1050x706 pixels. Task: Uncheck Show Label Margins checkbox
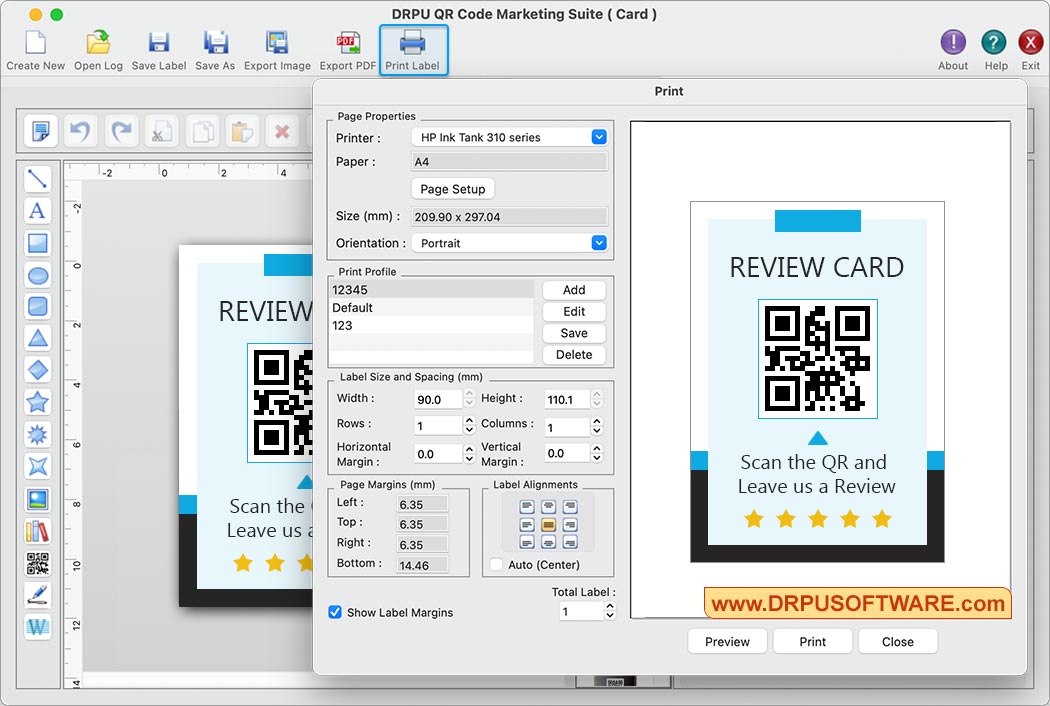(x=335, y=612)
